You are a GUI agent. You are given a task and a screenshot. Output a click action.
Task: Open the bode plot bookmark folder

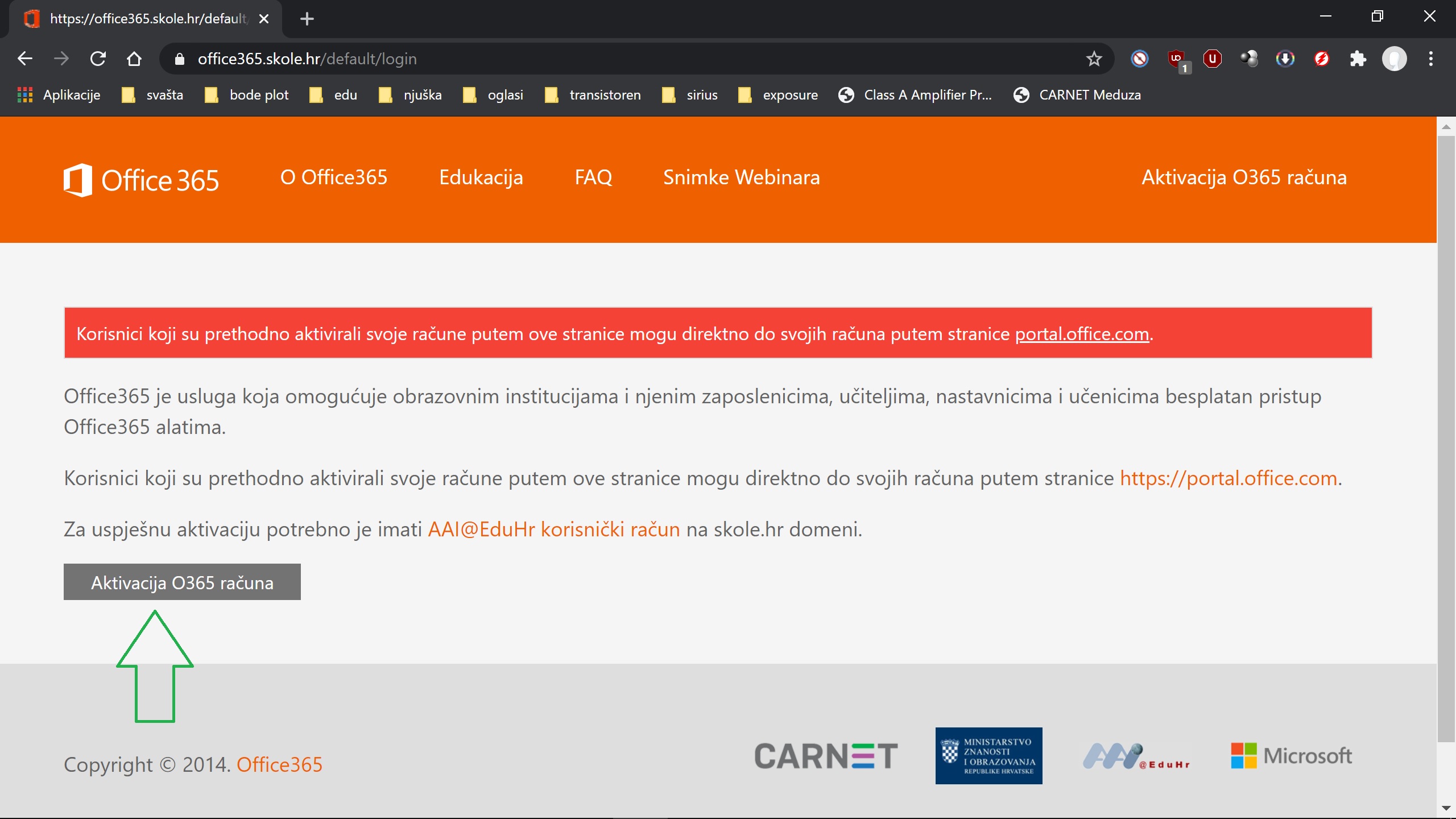point(247,95)
